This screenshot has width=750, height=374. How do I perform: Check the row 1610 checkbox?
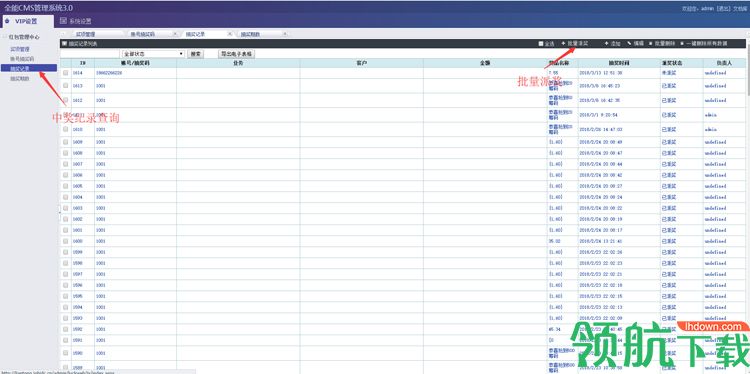tap(66, 129)
